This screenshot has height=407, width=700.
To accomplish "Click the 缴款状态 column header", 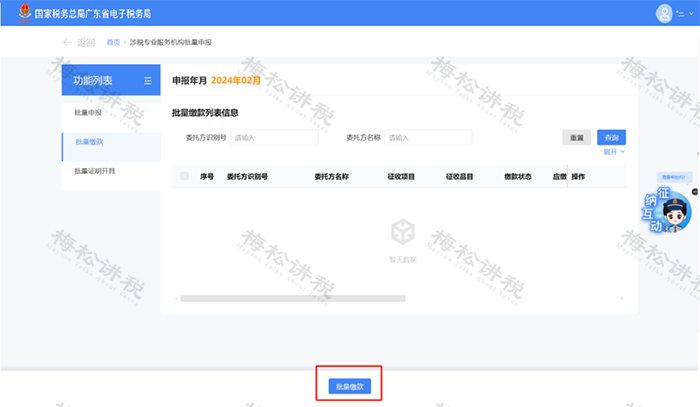I will (518, 177).
